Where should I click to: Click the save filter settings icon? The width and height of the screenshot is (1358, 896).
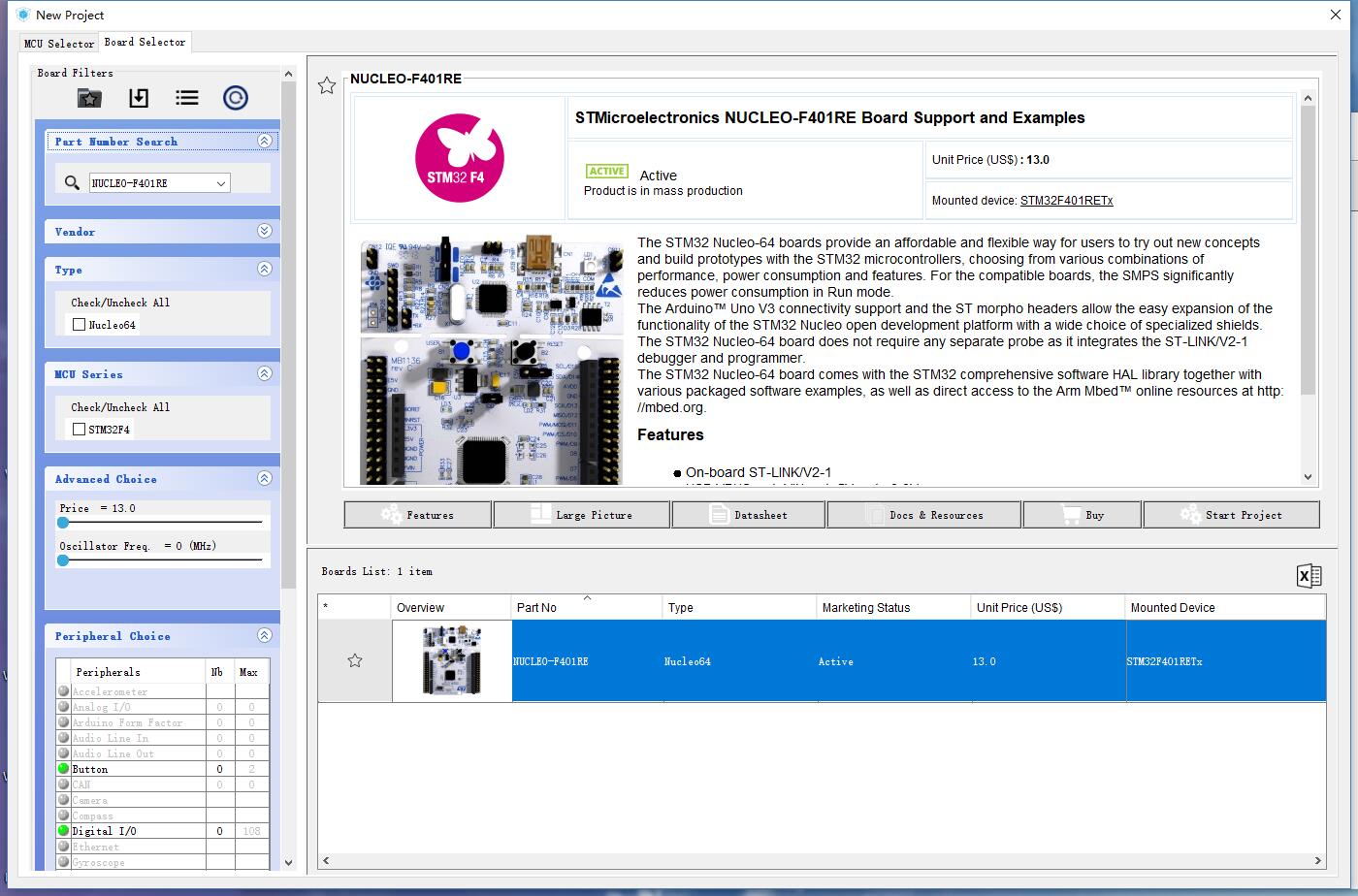point(138,97)
